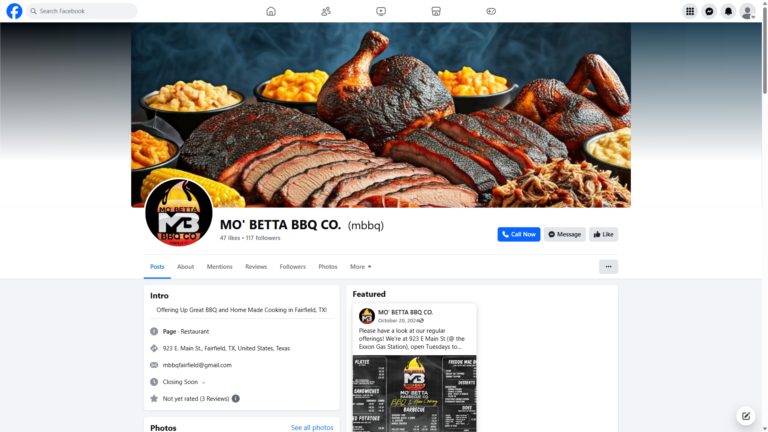Click the Call Now button

(519, 234)
